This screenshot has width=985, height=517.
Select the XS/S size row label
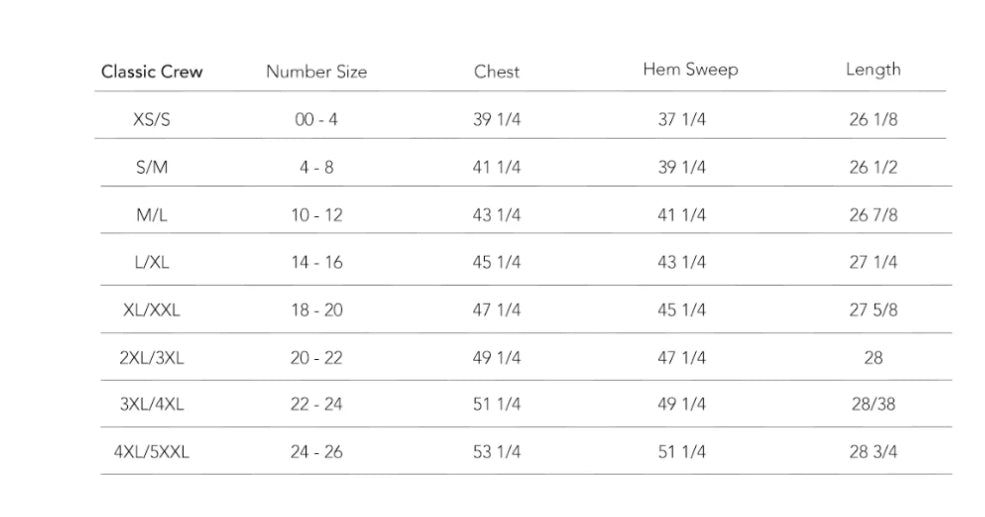tap(152, 120)
